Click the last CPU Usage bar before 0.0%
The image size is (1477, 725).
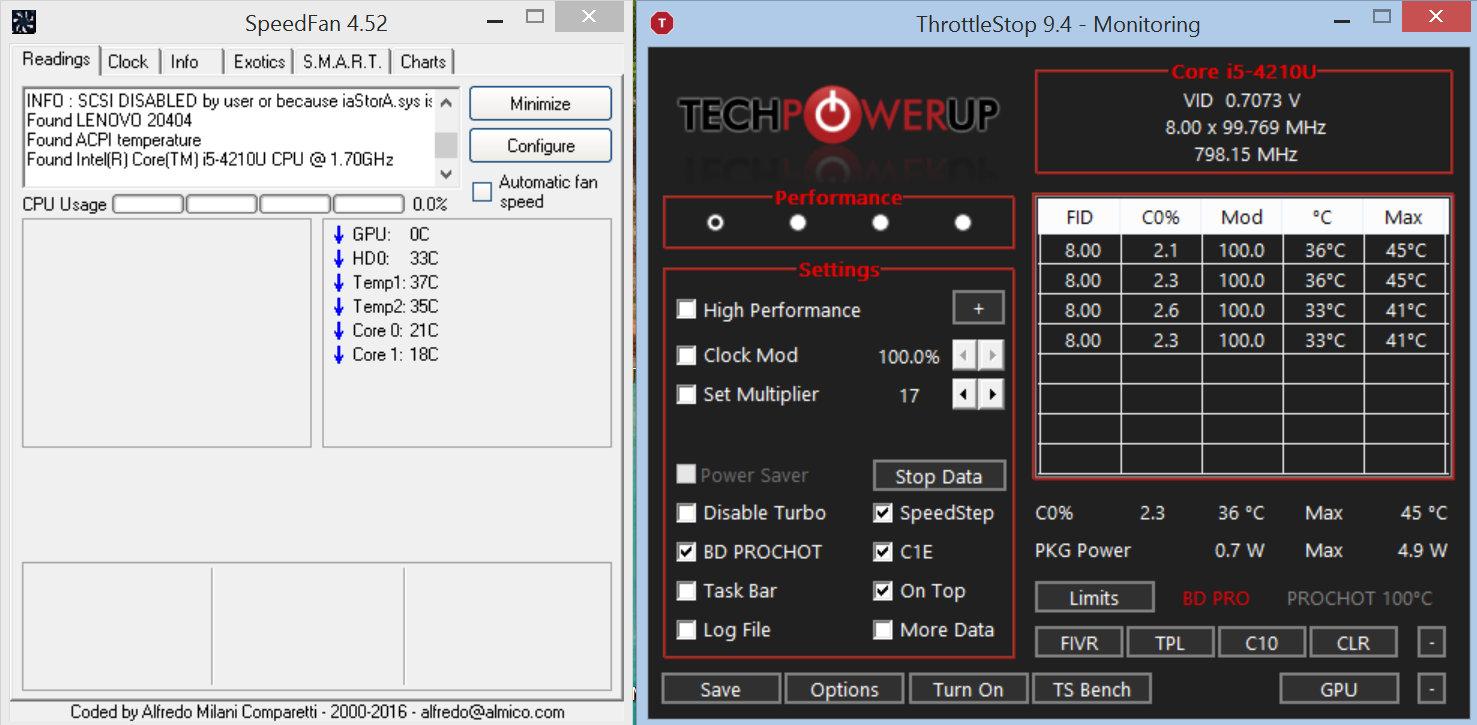[x=368, y=204]
